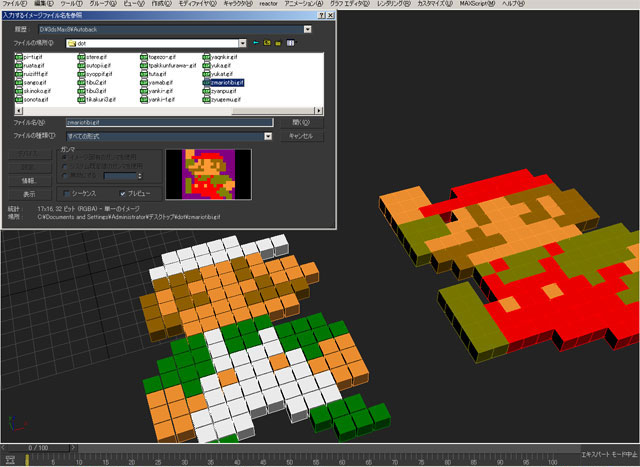The height and width of the screenshot is (467, 640).
Task: Select the third gamma radio option (override)
Action: tap(64, 176)
